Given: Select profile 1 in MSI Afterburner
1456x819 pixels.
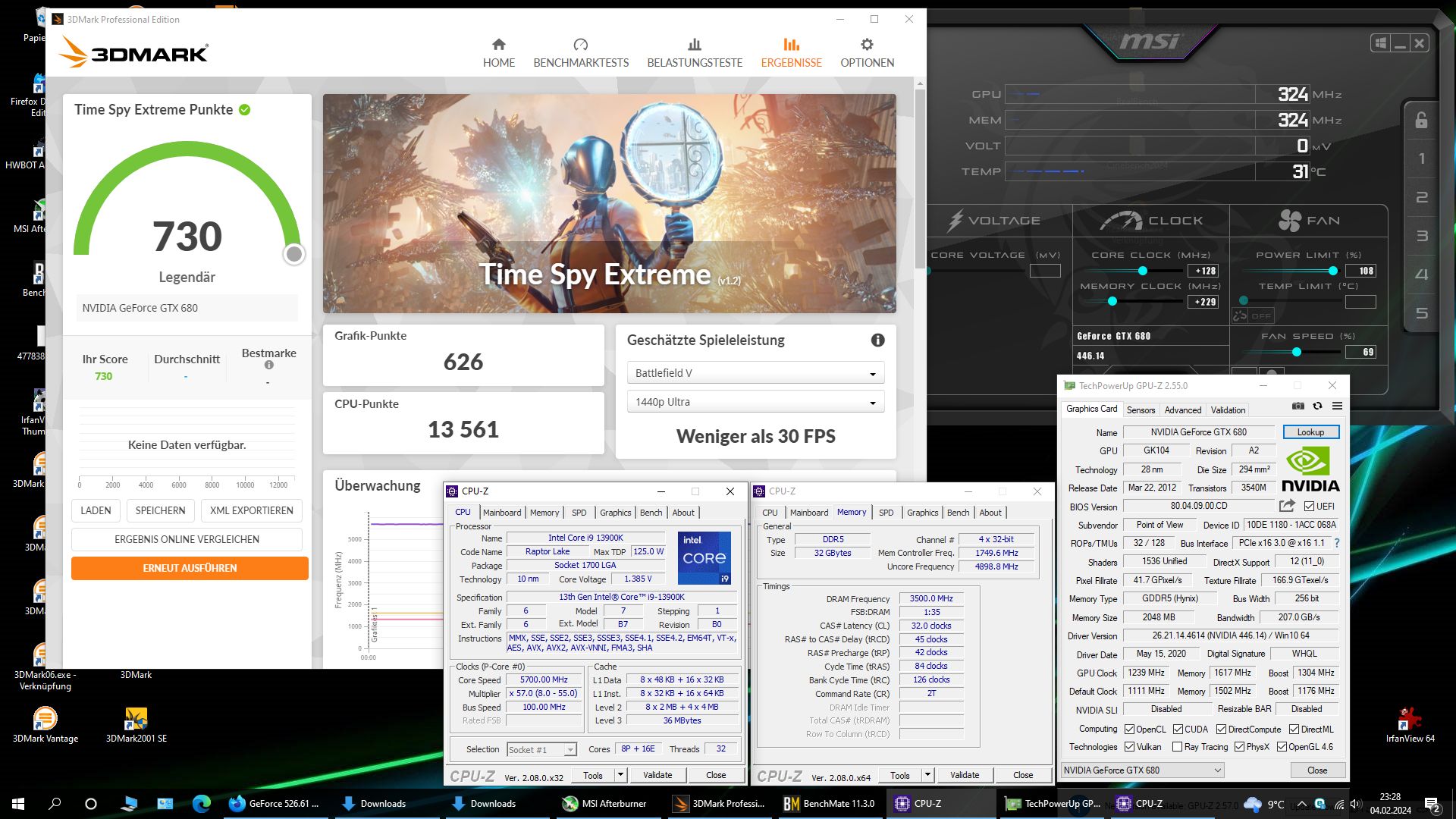Looking at the screenshot, I should [1422, 158].
